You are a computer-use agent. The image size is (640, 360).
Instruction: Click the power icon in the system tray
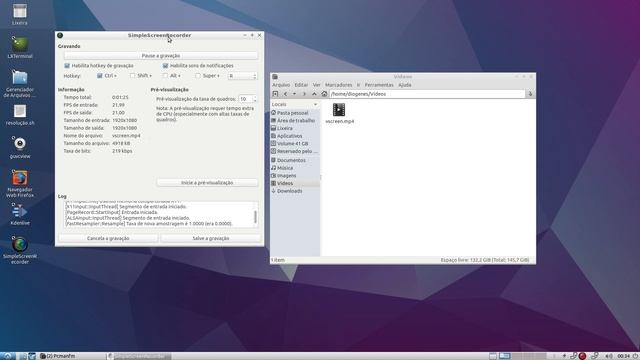coord(636,356)
